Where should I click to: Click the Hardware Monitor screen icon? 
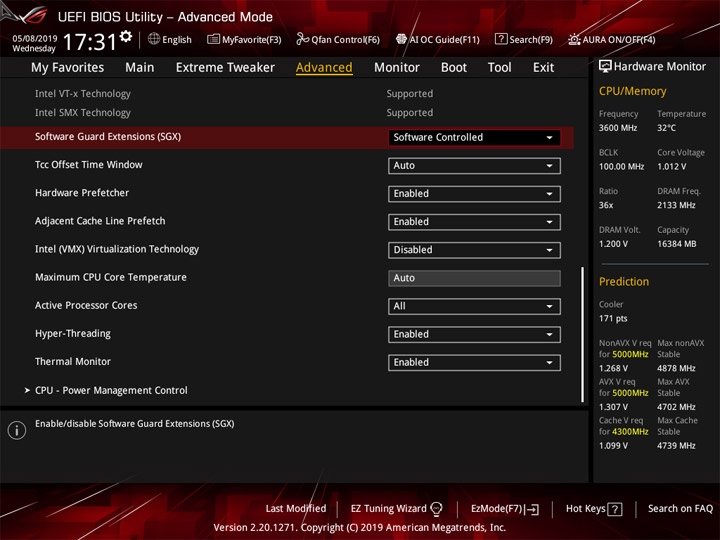[605, 66]
